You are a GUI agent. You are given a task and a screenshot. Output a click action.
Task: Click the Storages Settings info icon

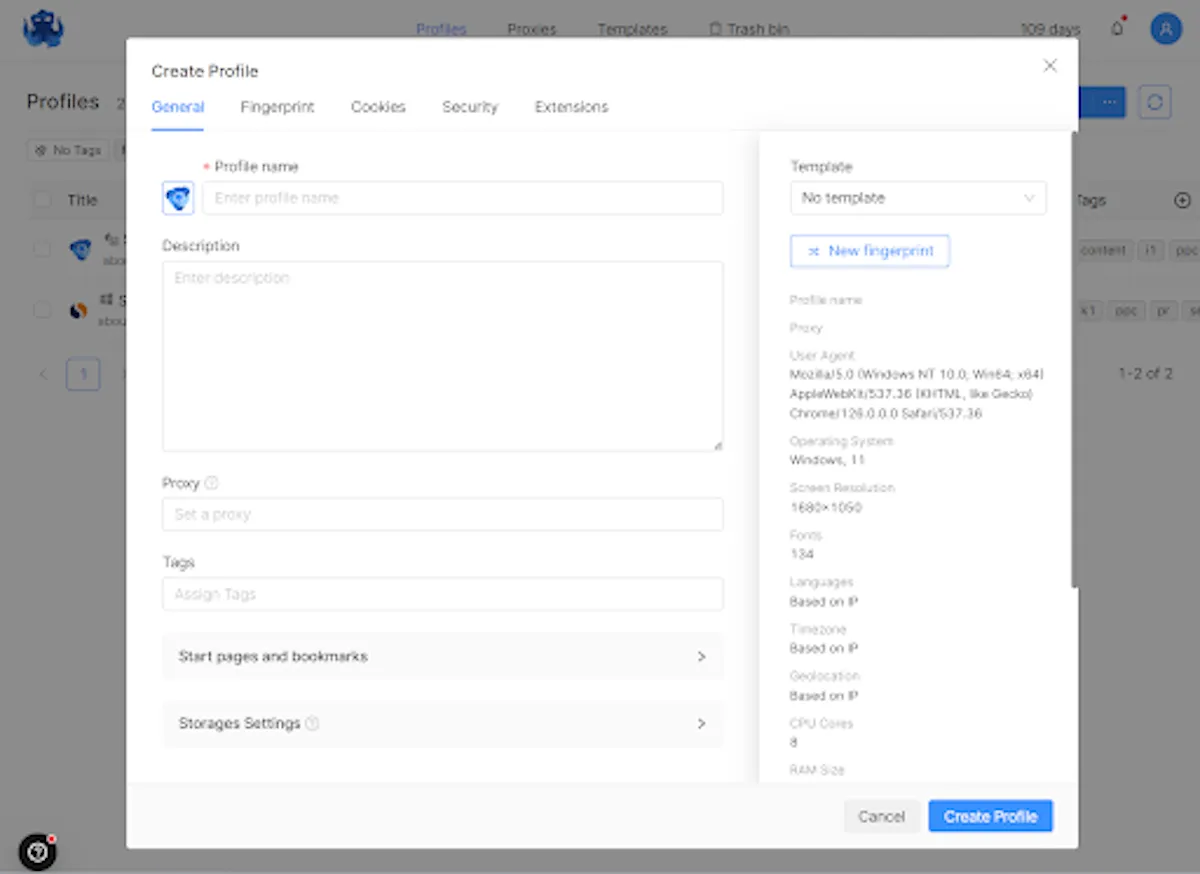(x=312, y=723)
